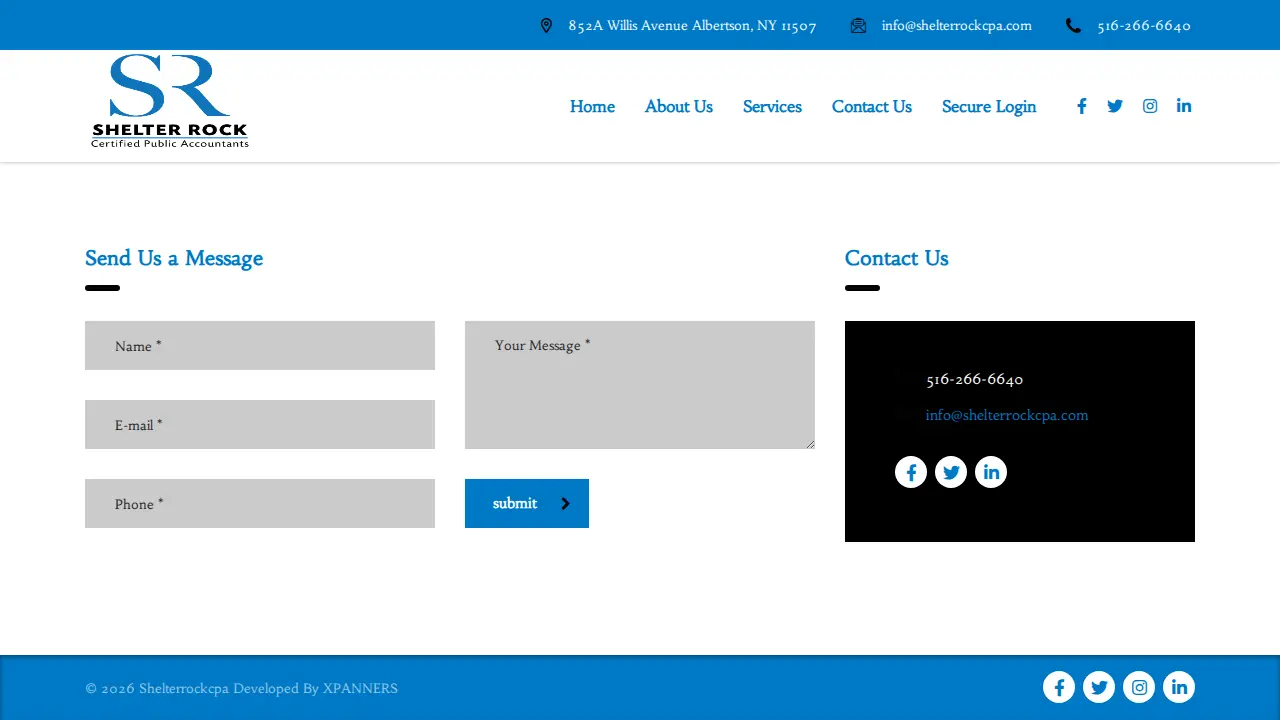The height and width of the screenshot is (720, 1280).
Task: Open Facebook circle icon in footer
Action: [1059, 687]
